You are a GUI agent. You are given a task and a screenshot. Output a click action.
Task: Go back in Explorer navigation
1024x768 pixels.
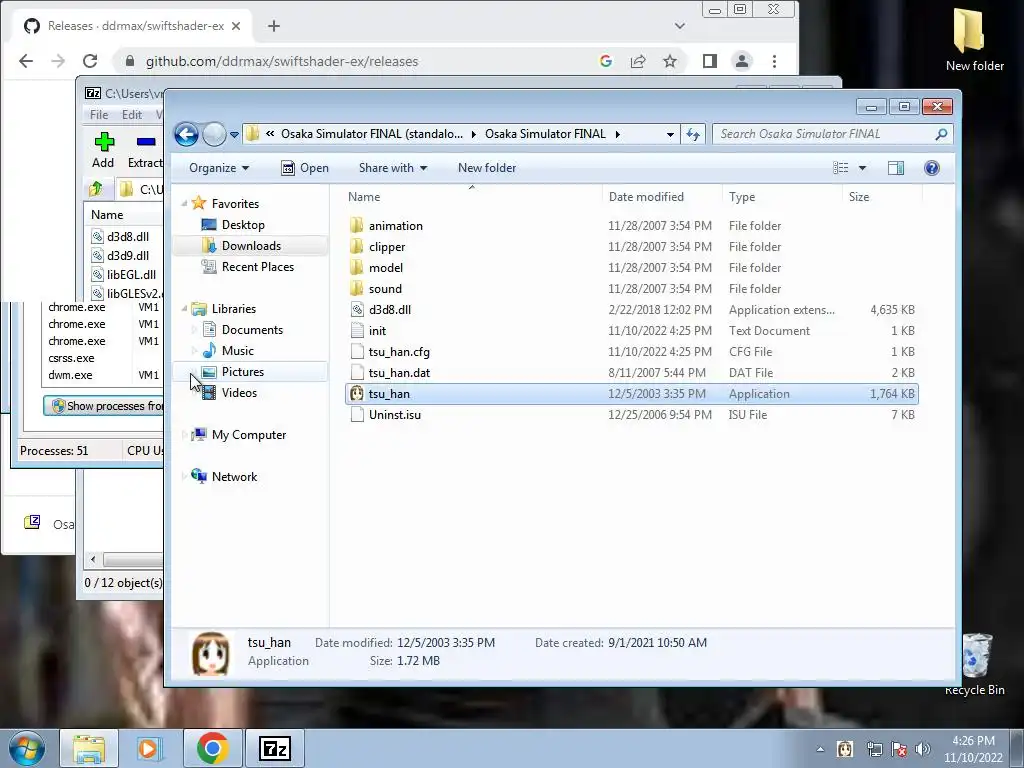click(186, 135)
